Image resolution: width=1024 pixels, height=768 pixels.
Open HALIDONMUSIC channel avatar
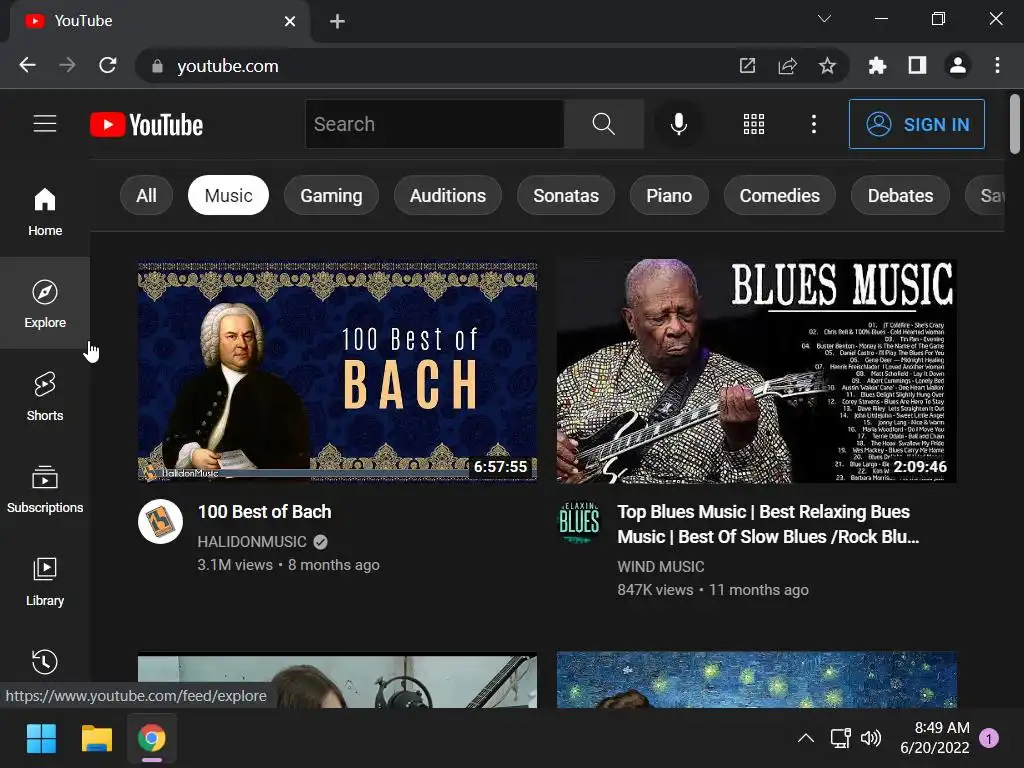161,521
